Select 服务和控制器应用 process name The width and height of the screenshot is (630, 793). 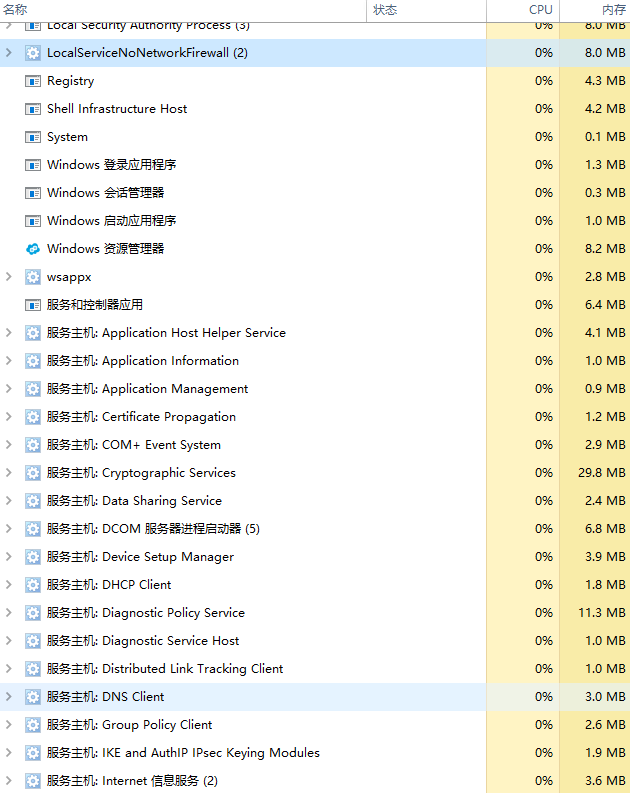(95, 305)
